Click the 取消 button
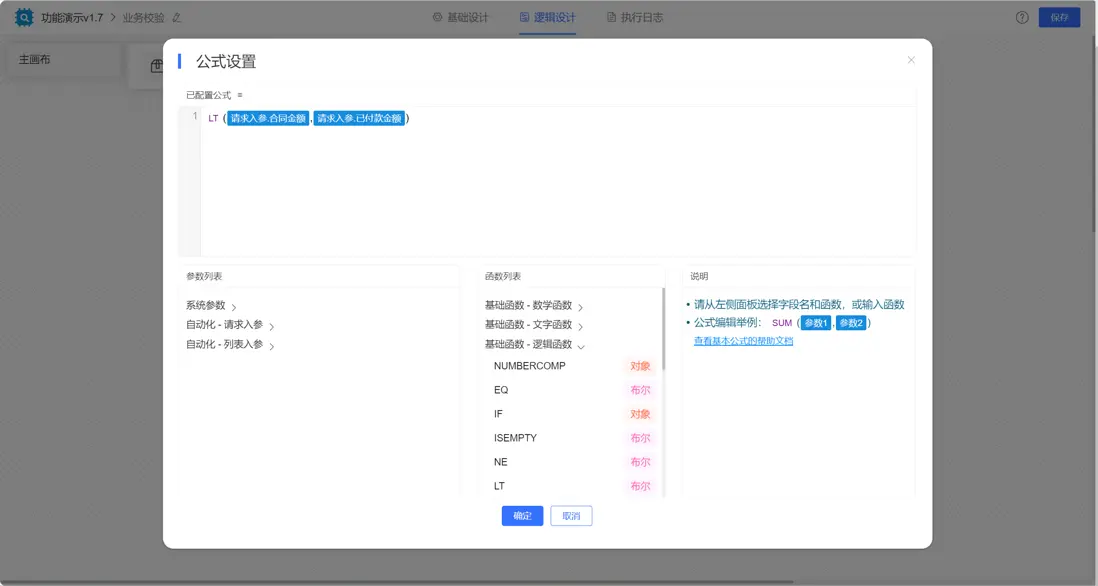 tap(571, 516)
